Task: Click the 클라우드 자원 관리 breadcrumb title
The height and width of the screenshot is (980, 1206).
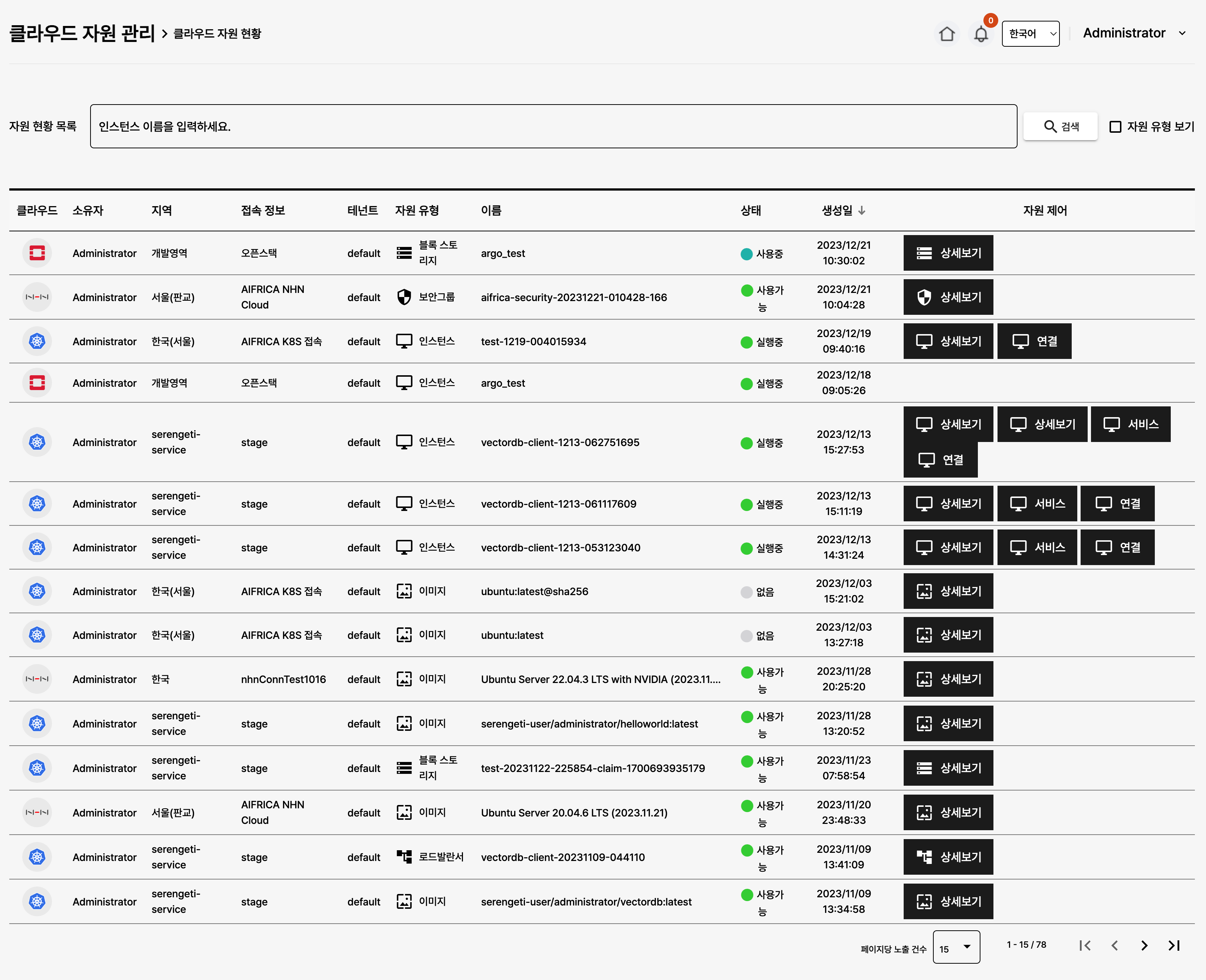Action: pos(82,33)
